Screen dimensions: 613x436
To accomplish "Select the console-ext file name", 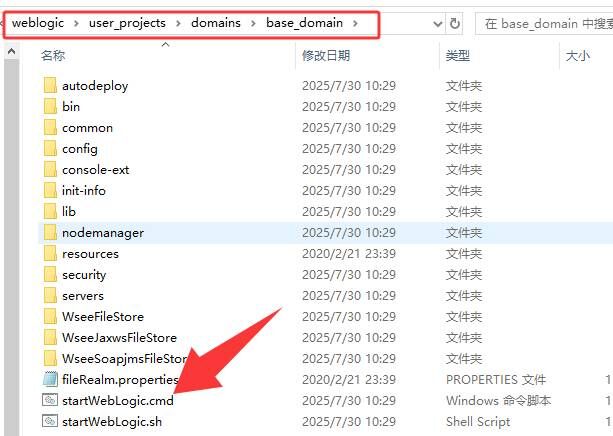I will coord(95,170).
